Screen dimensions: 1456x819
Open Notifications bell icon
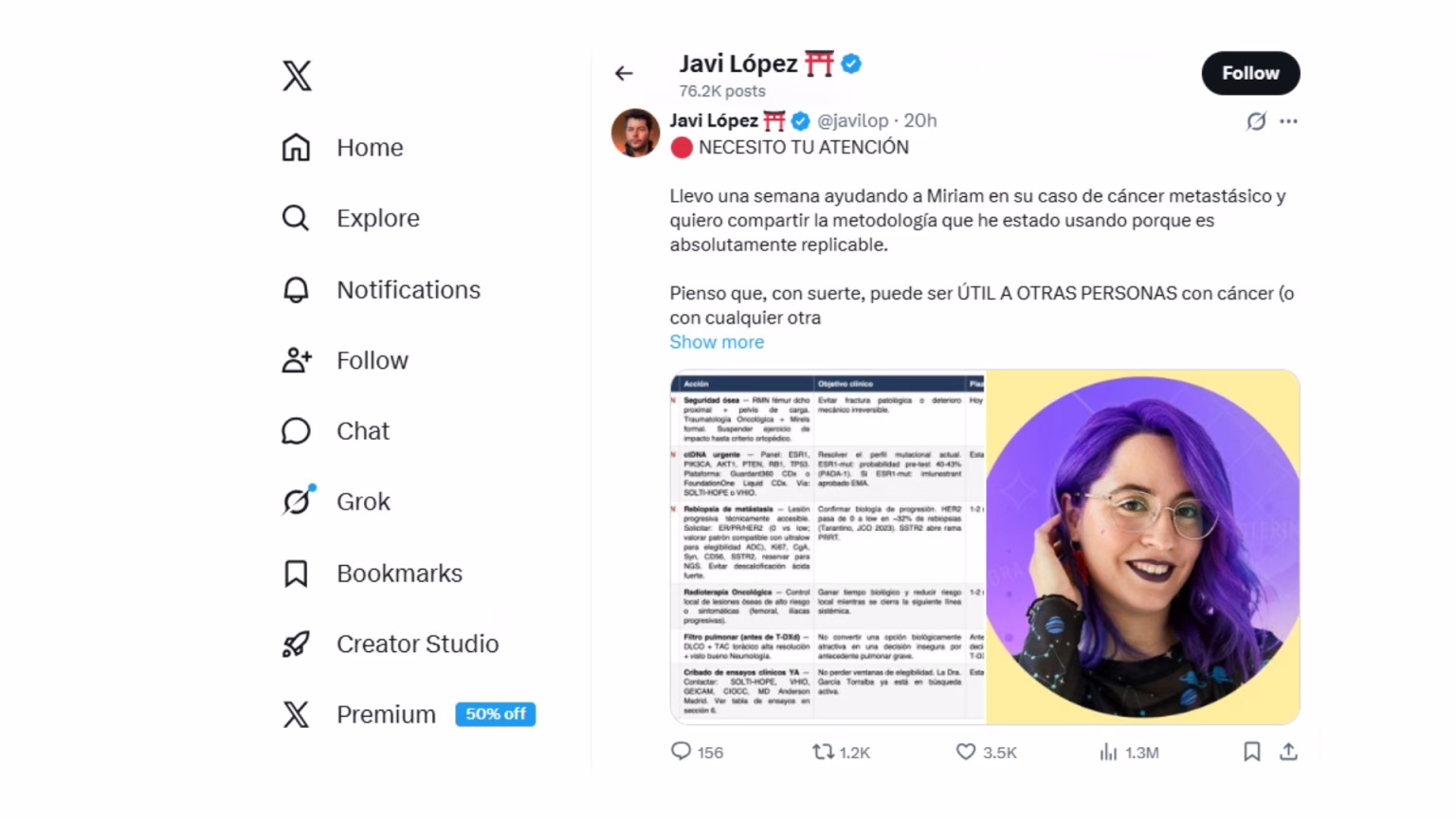[296, 289]
